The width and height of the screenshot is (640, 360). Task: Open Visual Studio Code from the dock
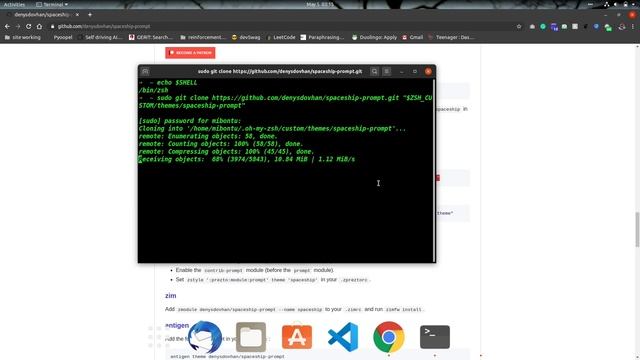[343, 337]
